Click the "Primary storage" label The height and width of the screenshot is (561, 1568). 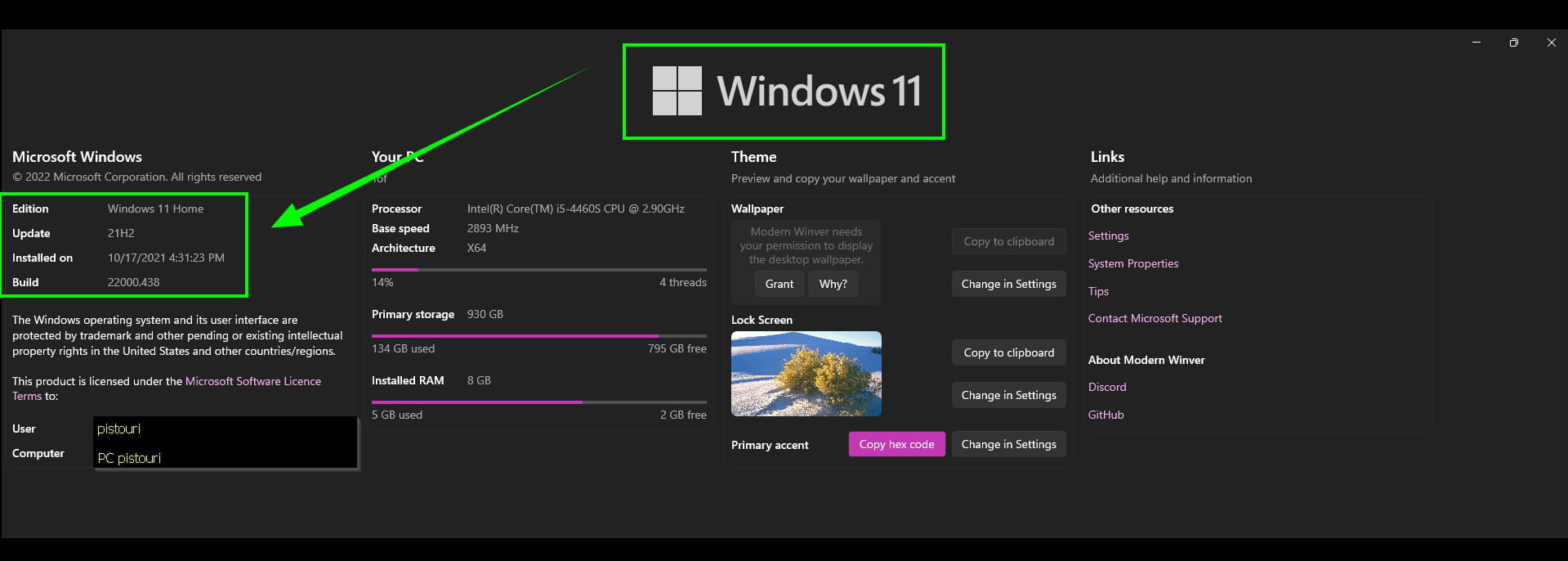pos(413,314)
